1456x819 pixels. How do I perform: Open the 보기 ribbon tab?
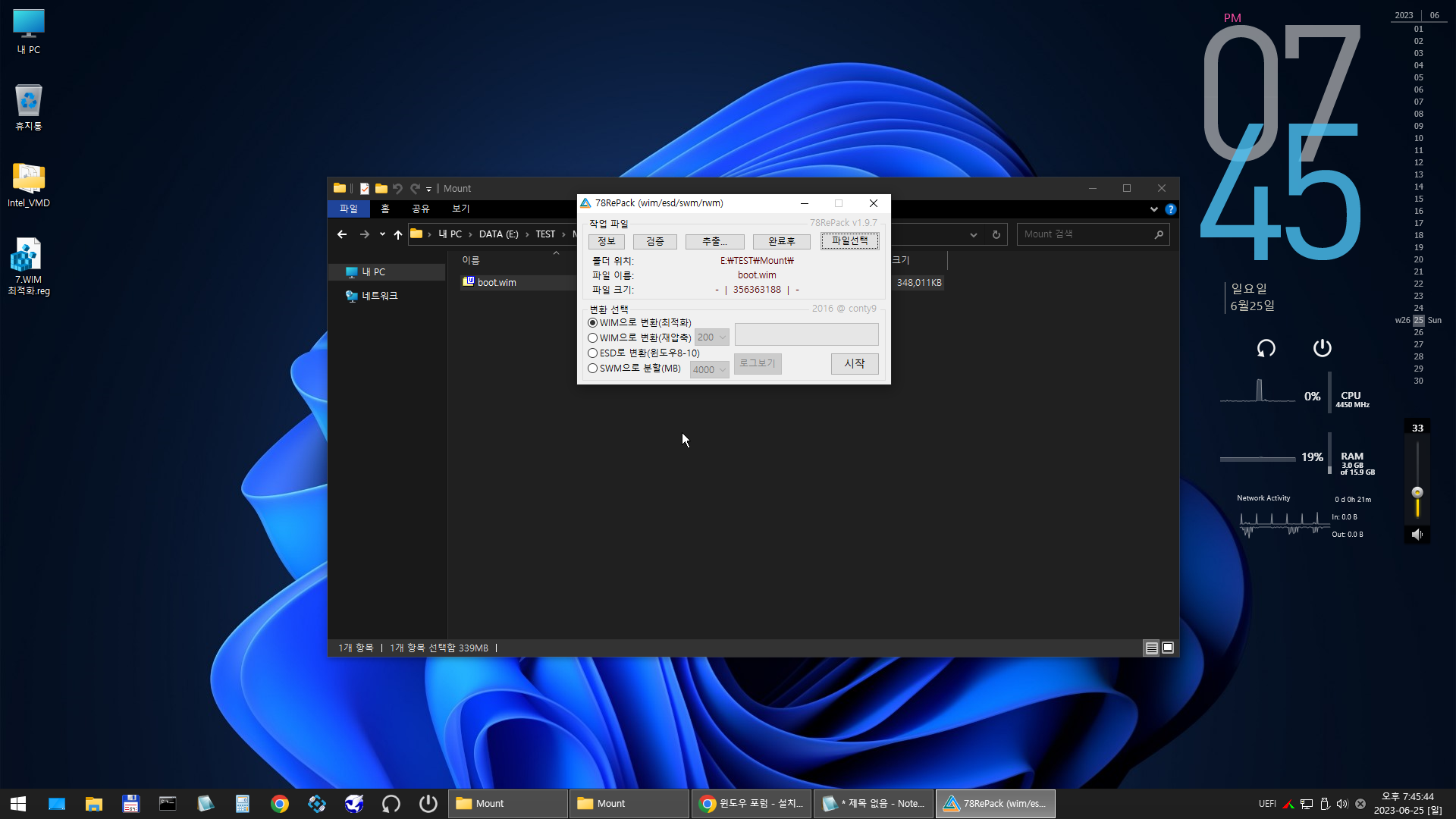(x=461, y=209)
